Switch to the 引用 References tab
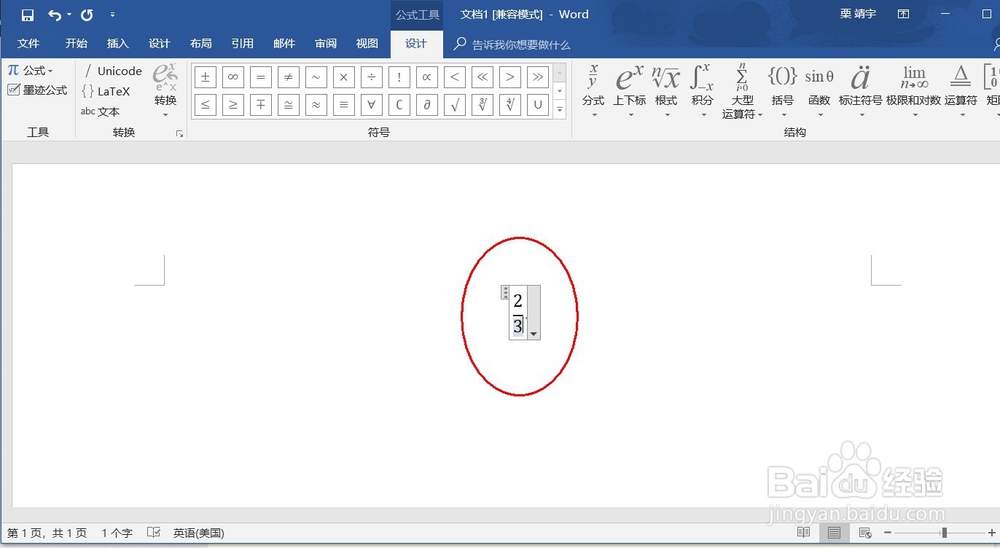The image size is (1000, 548). click(242, 43)
